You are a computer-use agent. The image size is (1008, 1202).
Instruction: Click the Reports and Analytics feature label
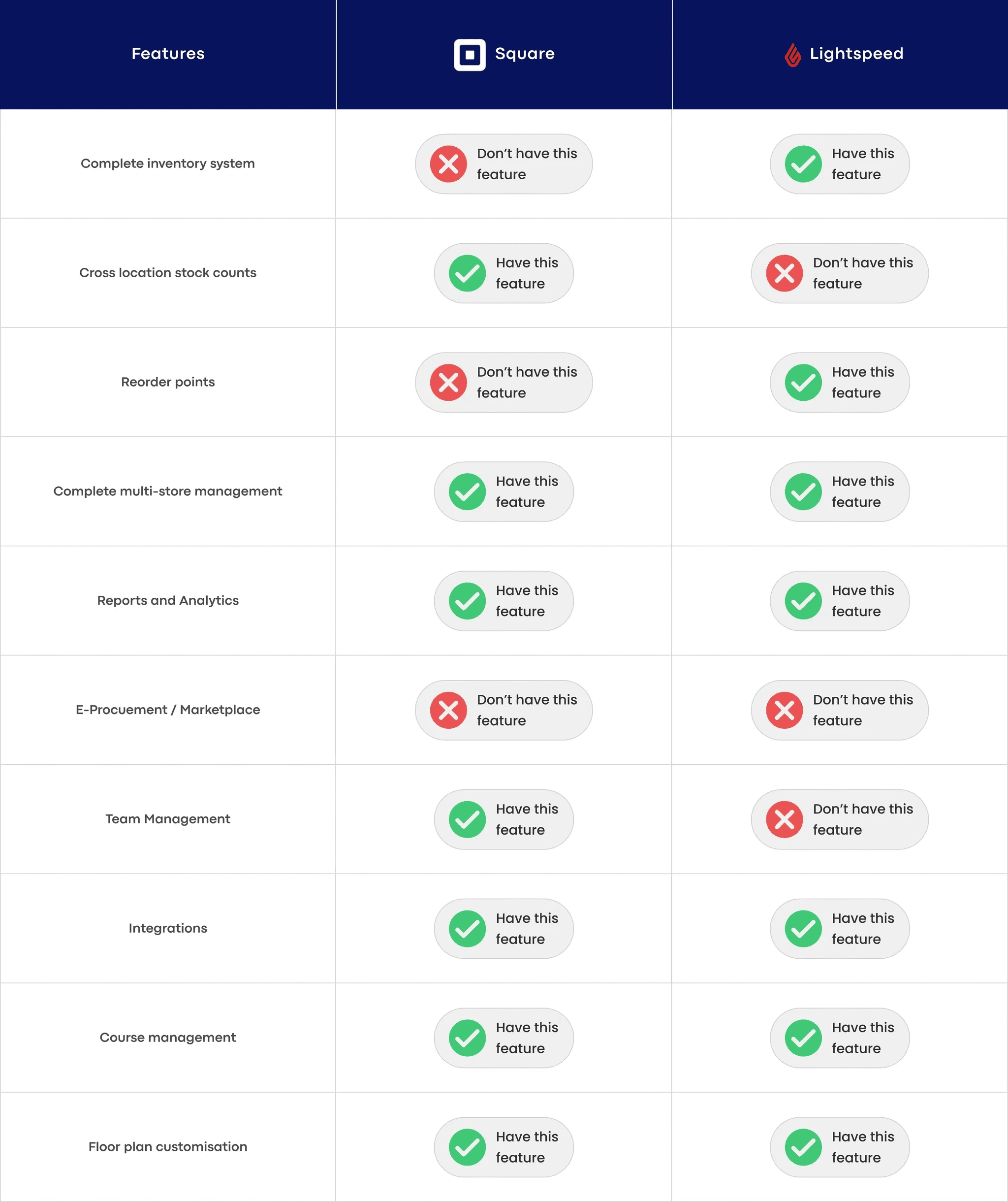(x=168, y=600)
